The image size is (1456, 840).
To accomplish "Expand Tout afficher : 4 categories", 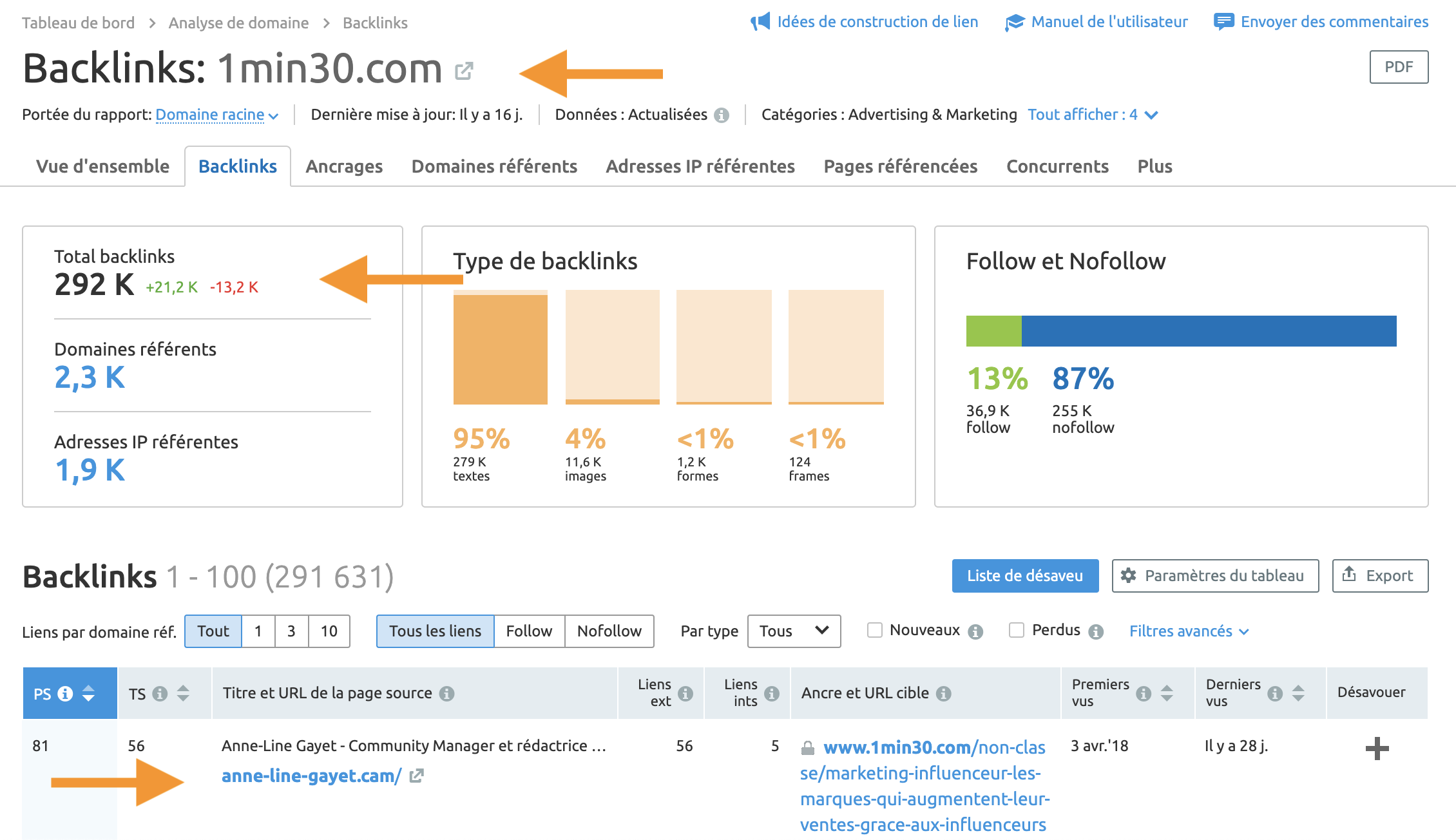I will [x=1093, y=115].
